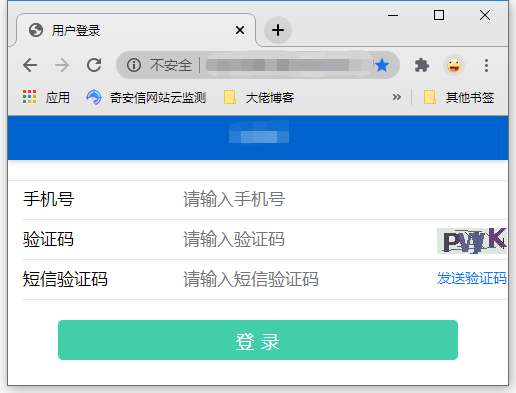Maximize the browser window
Image resolution: width=516 pixels, height=393 pixels.
[x=439, y=15]
